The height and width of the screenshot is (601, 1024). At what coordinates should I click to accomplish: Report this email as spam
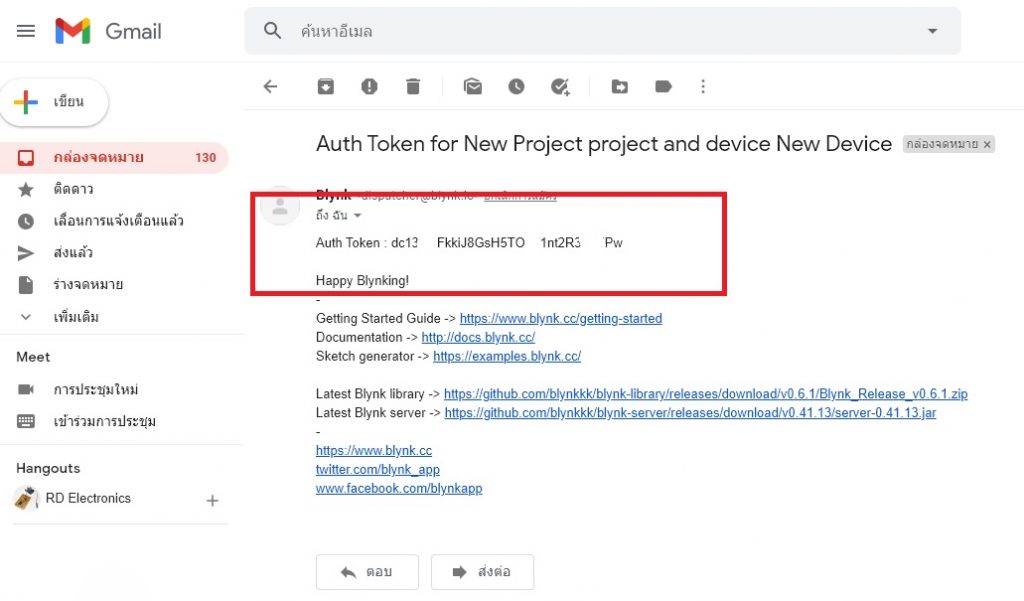[369, 86]
